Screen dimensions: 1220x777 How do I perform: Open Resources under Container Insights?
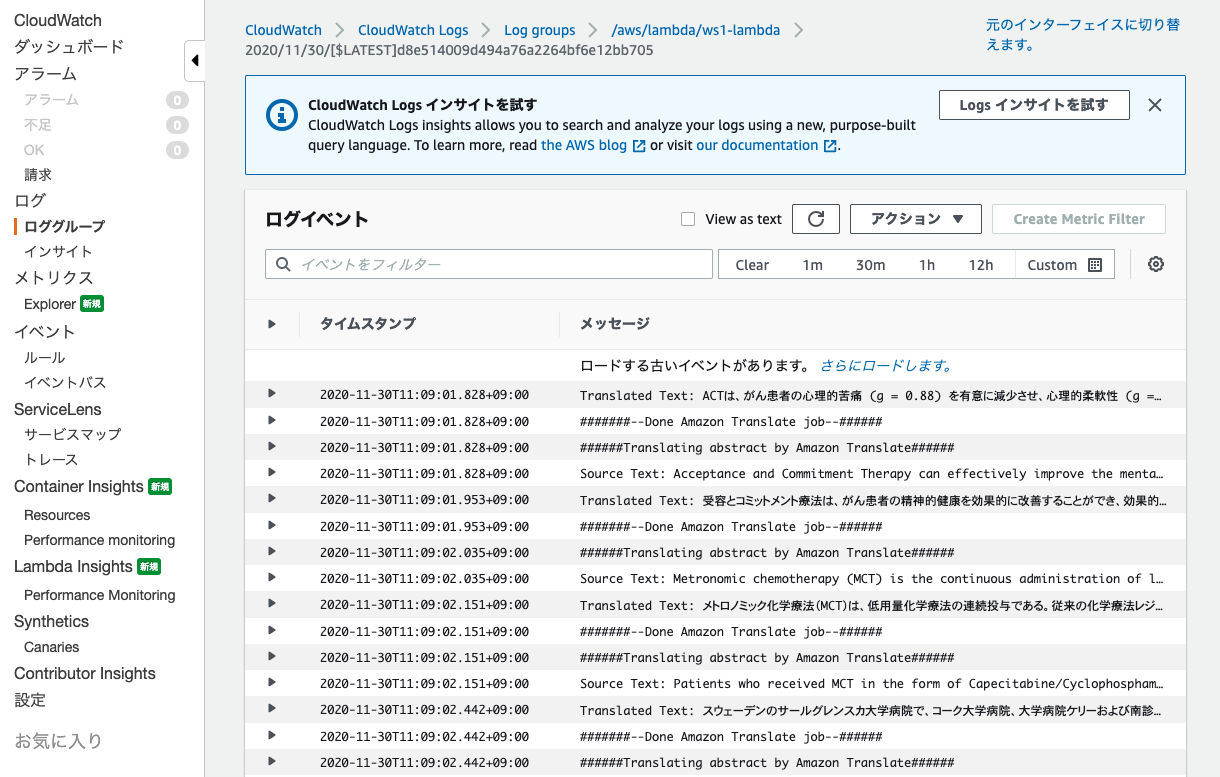click(57, 515)
